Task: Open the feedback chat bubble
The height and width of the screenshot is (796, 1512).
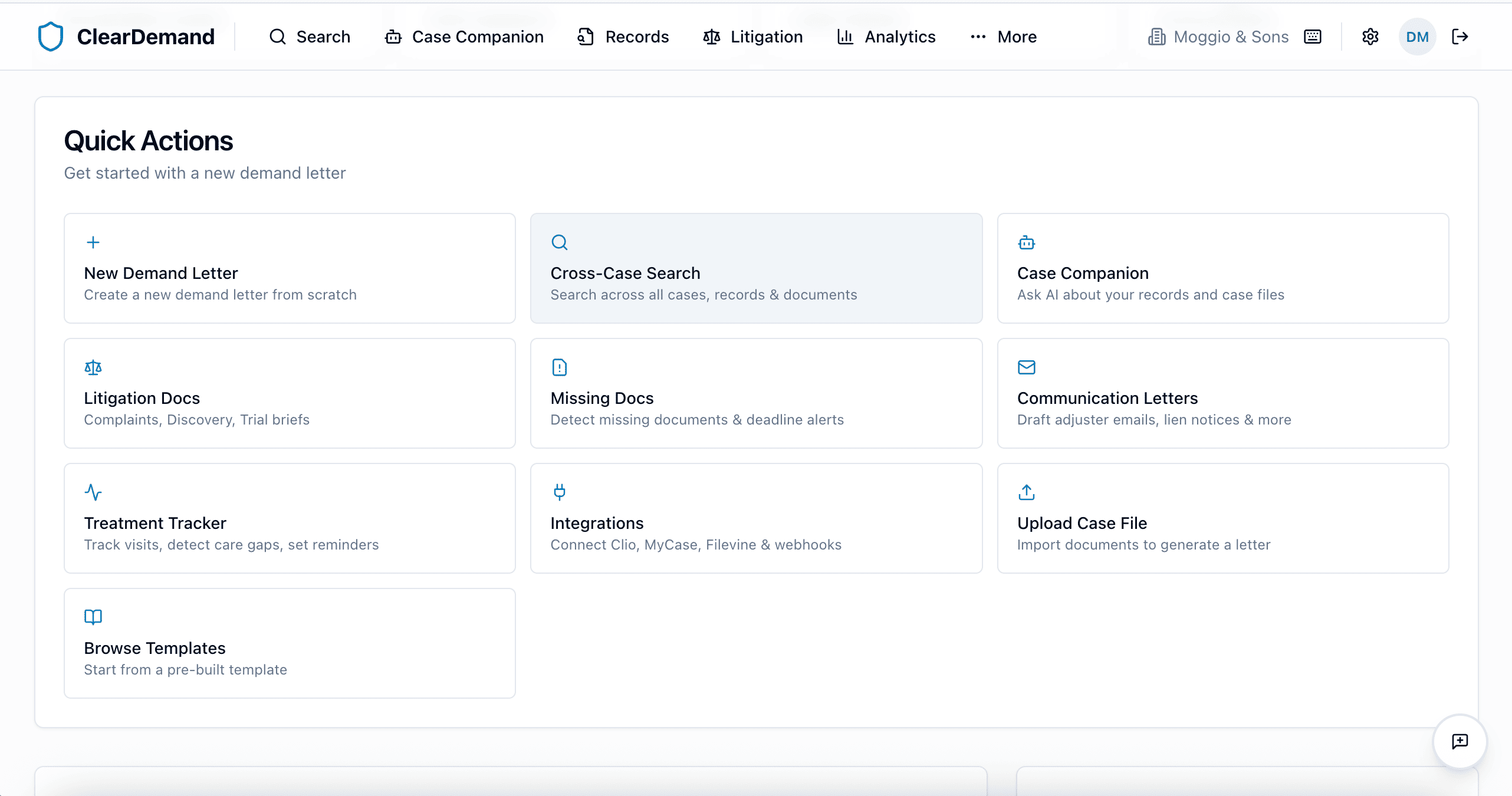Action: [x=1460, y=742]
